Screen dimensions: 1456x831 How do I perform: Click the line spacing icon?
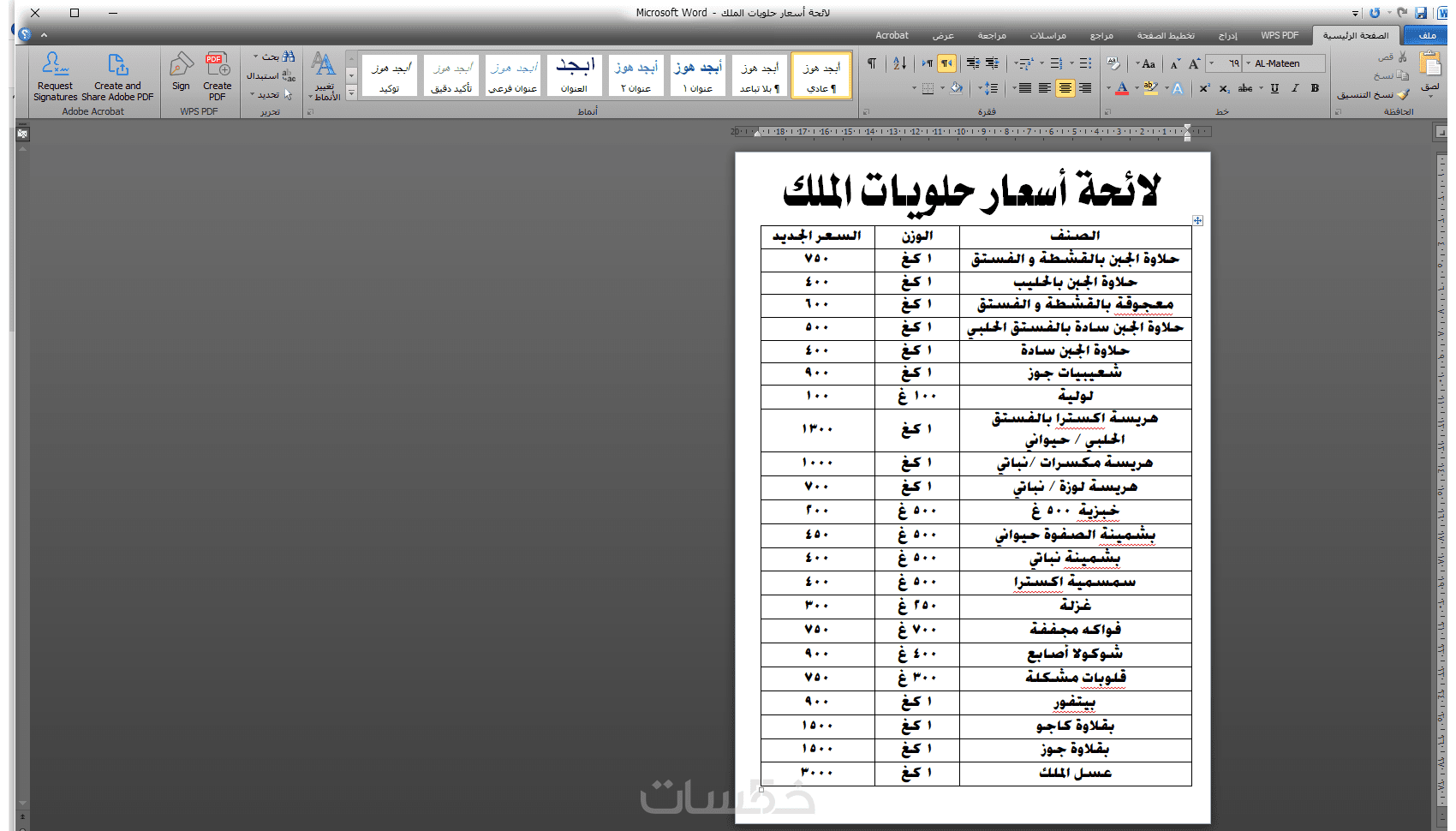click(991, 88)
